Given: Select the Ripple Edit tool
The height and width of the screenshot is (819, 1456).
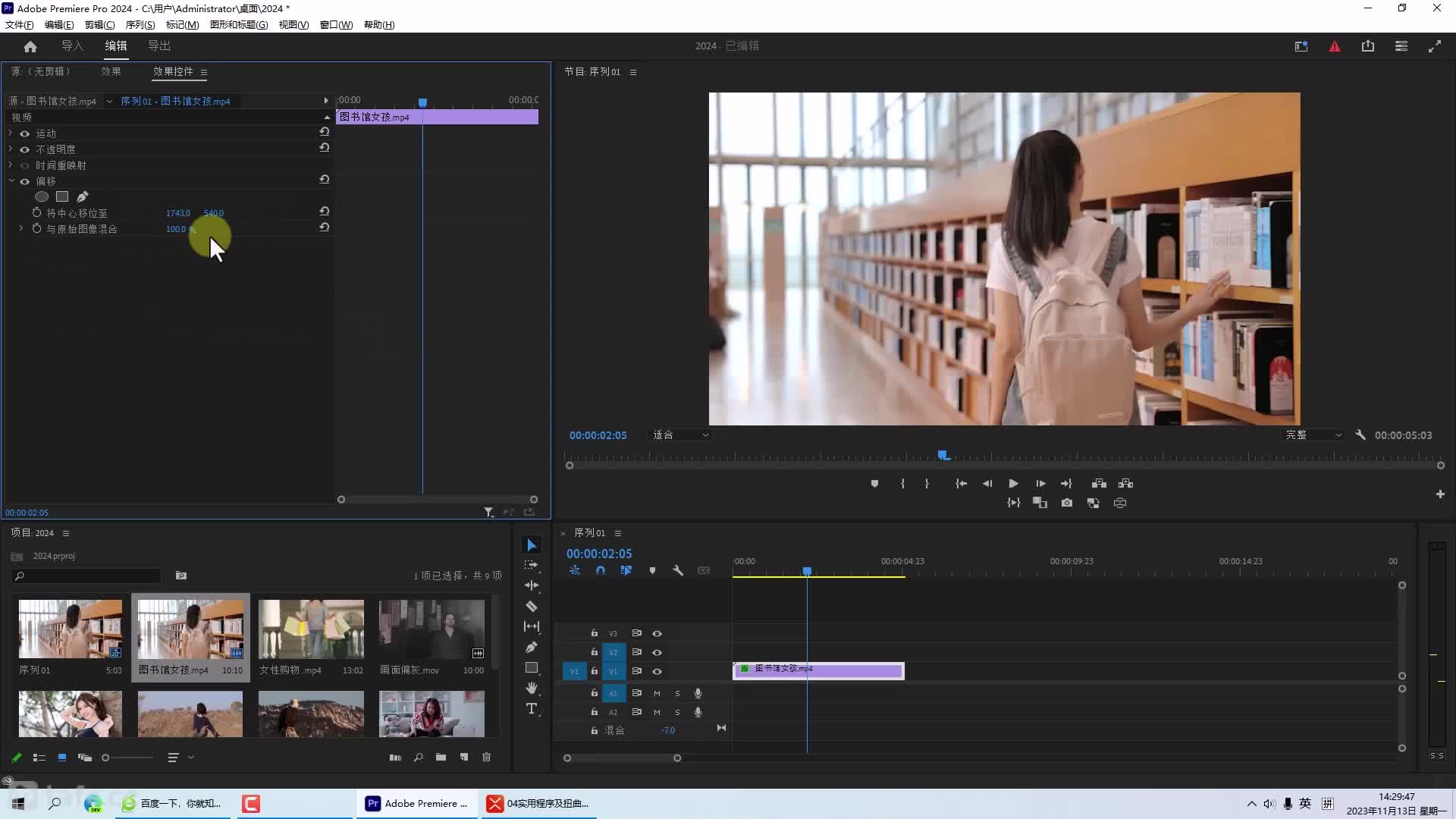Looking at the screenshot, I should pos(532,585).
